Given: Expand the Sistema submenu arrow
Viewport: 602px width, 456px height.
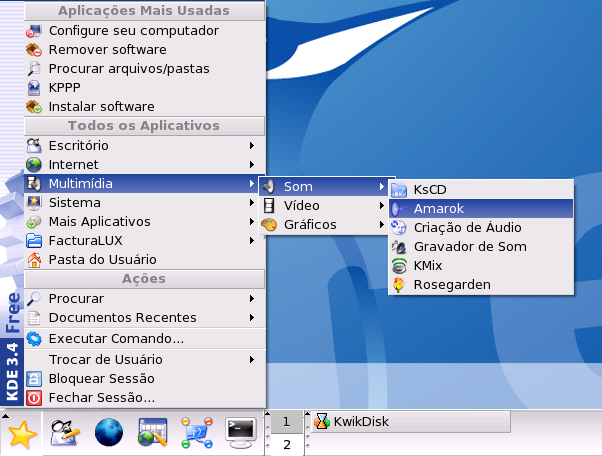Looking at the screenshot, I should [x=252, y=203].
